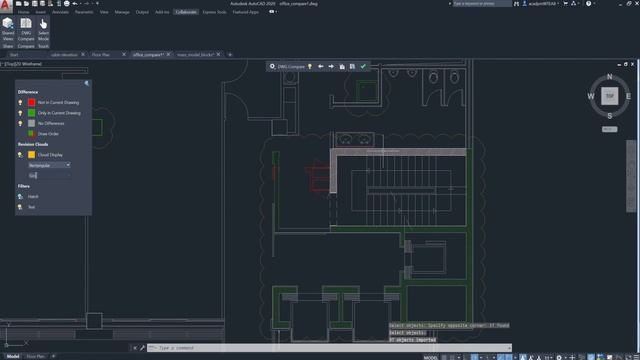The image size is (640, 360).
Task: Click the command line input field
Action: [329, 348]
